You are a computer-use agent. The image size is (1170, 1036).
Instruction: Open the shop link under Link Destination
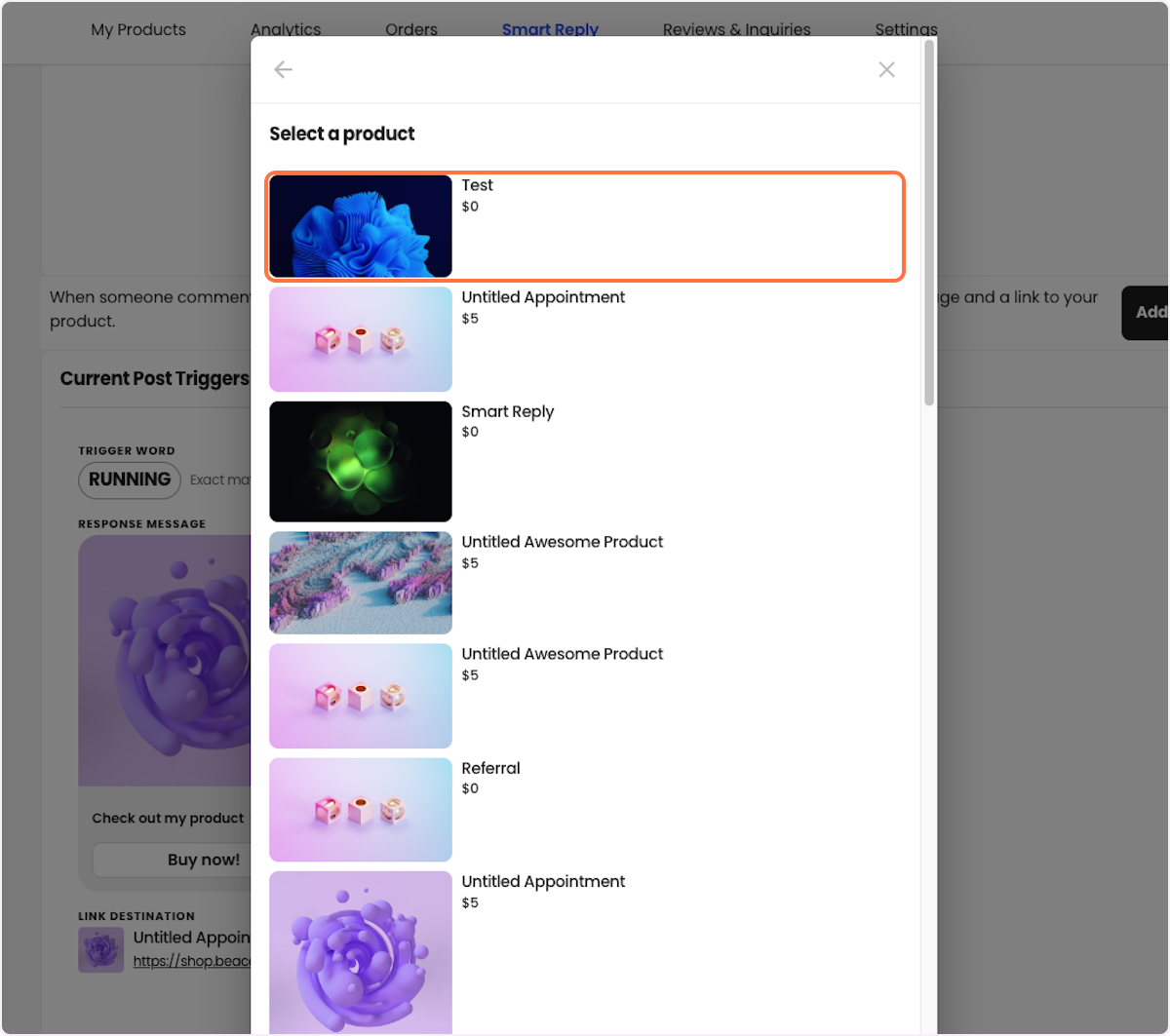[192, 961]
